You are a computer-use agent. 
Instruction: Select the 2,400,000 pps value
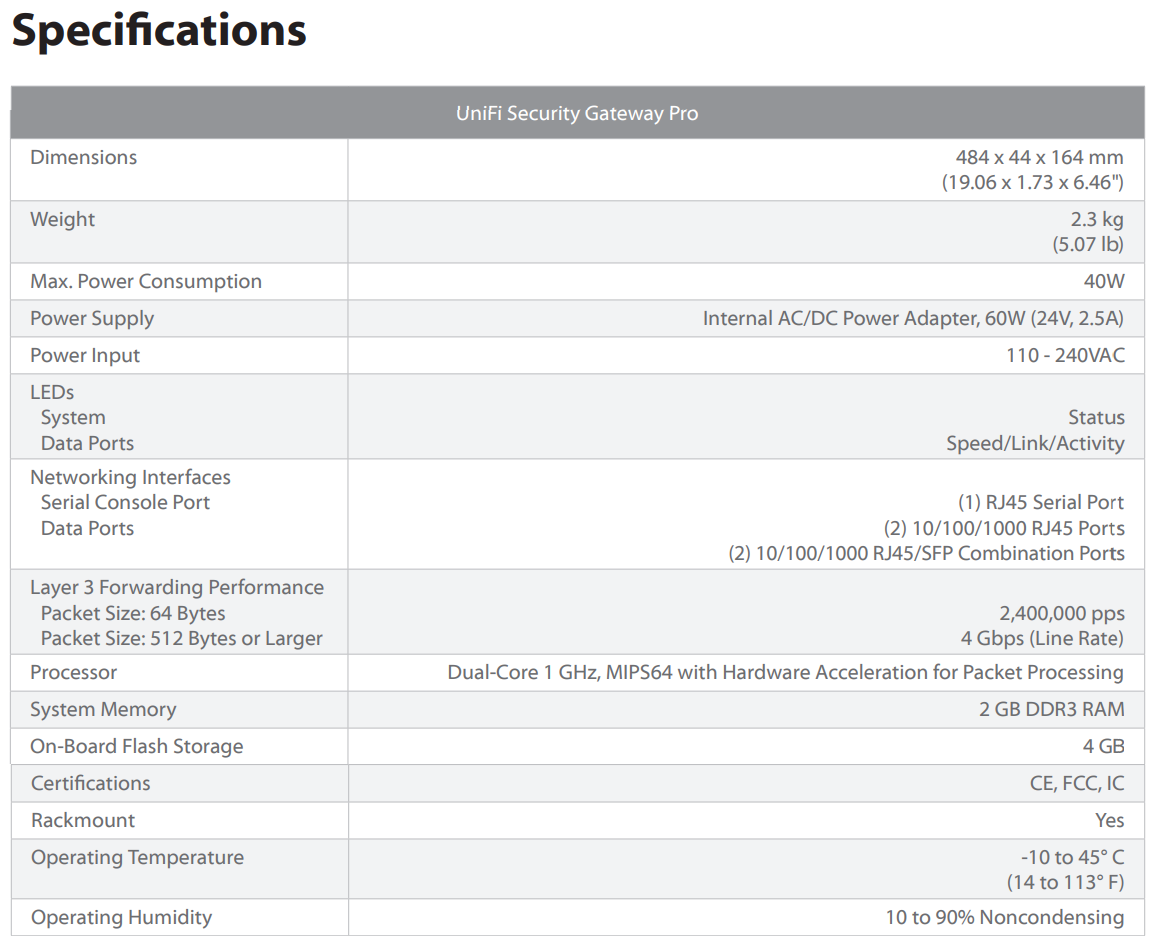click(1062, 614)
